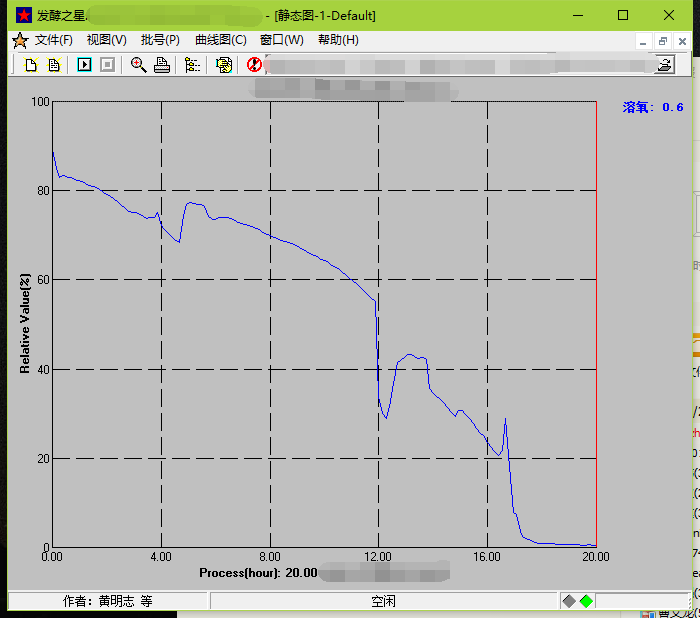Image resolution: width=700 pixels, height=618 pixels.
Task: Click the yellow help pointer icon
Action: tap(224, 65)
